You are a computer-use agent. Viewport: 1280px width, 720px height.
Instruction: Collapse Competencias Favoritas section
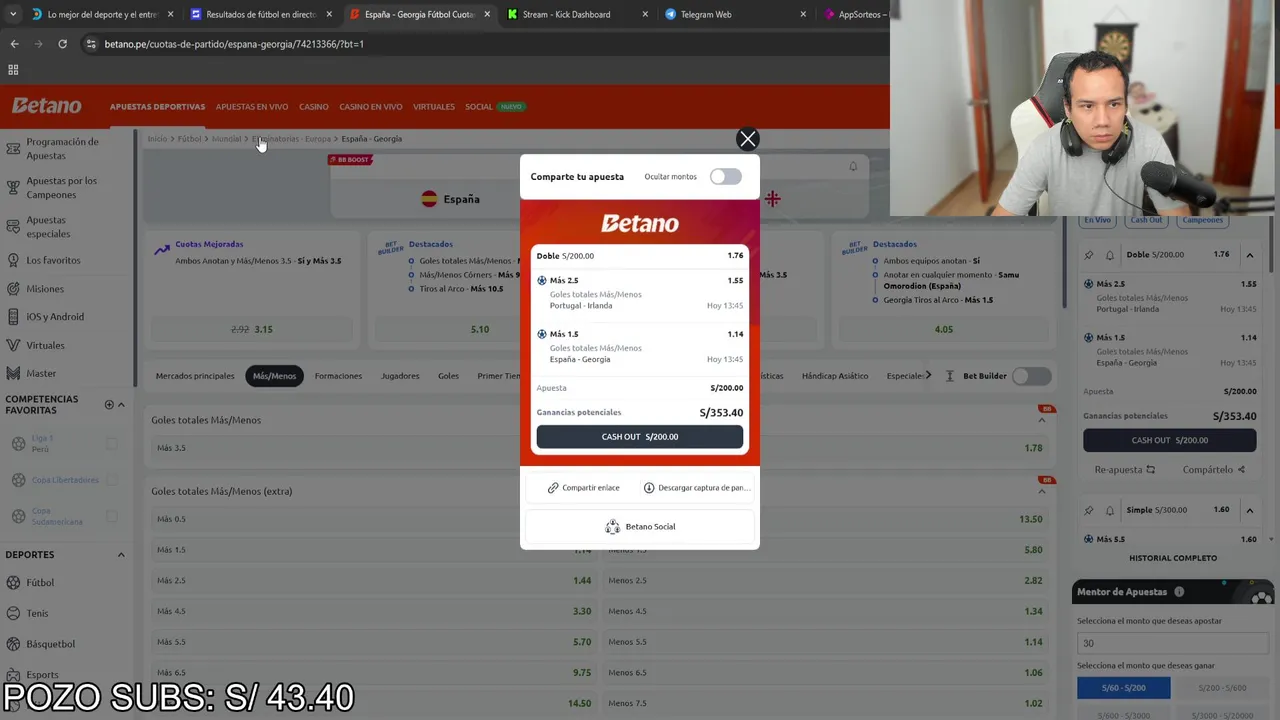pos(121,405)
